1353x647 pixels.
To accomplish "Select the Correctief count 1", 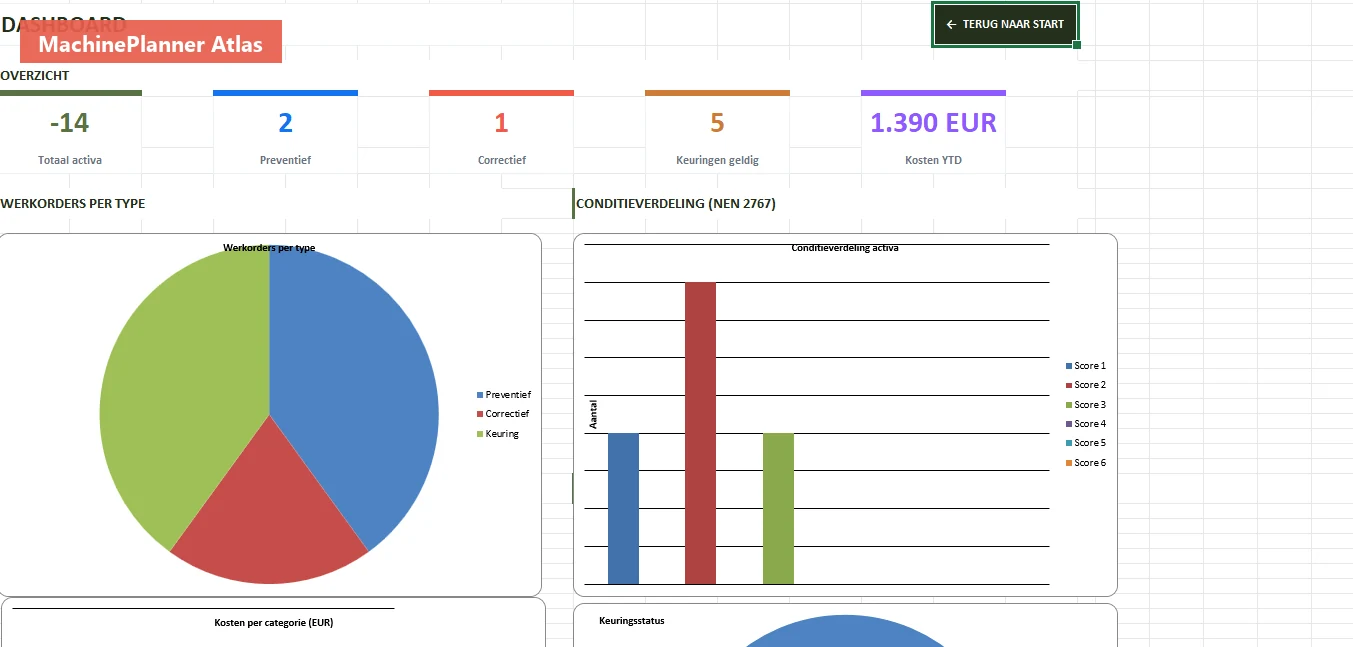I will tap(501, 123).
